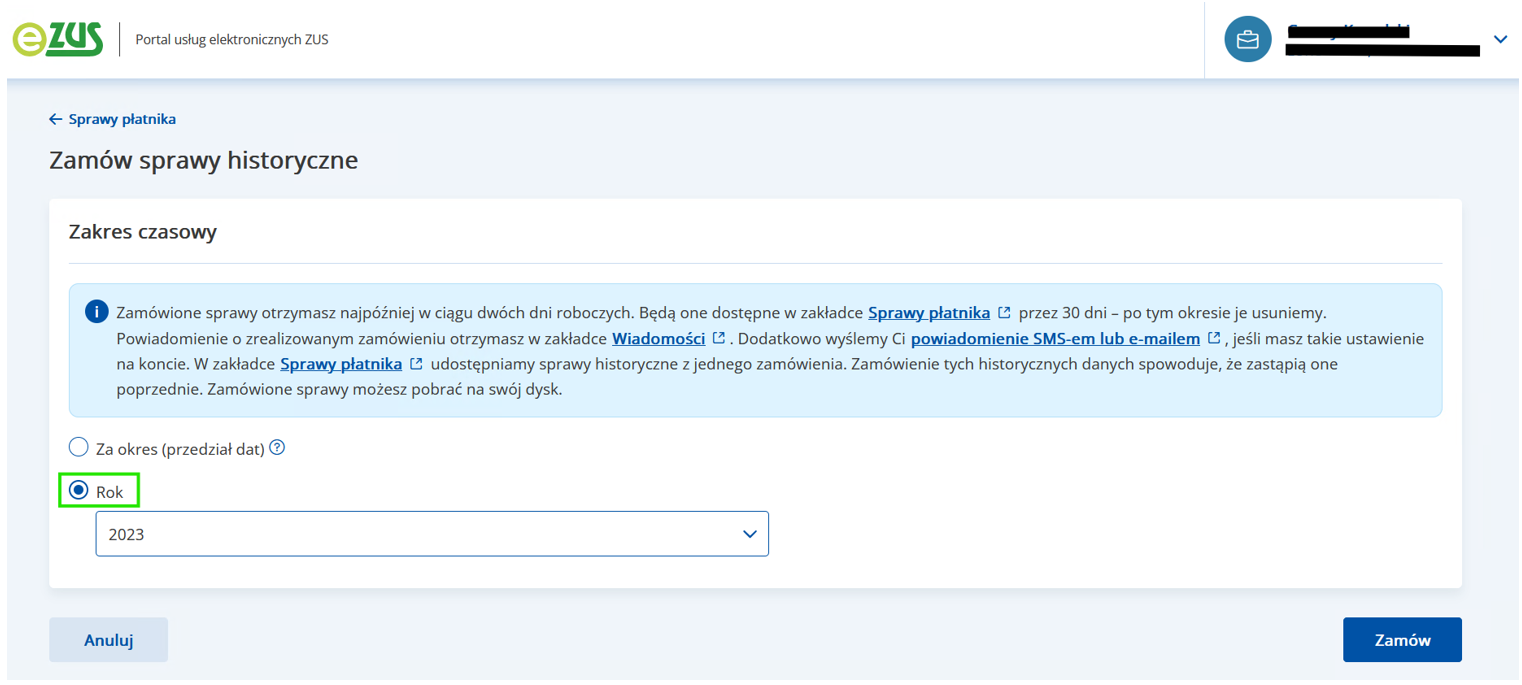This screenshot has width=1522, height=685.
Task: Click external link icon before 'przez 30 dni'
Action: [x=1004, y=312]
